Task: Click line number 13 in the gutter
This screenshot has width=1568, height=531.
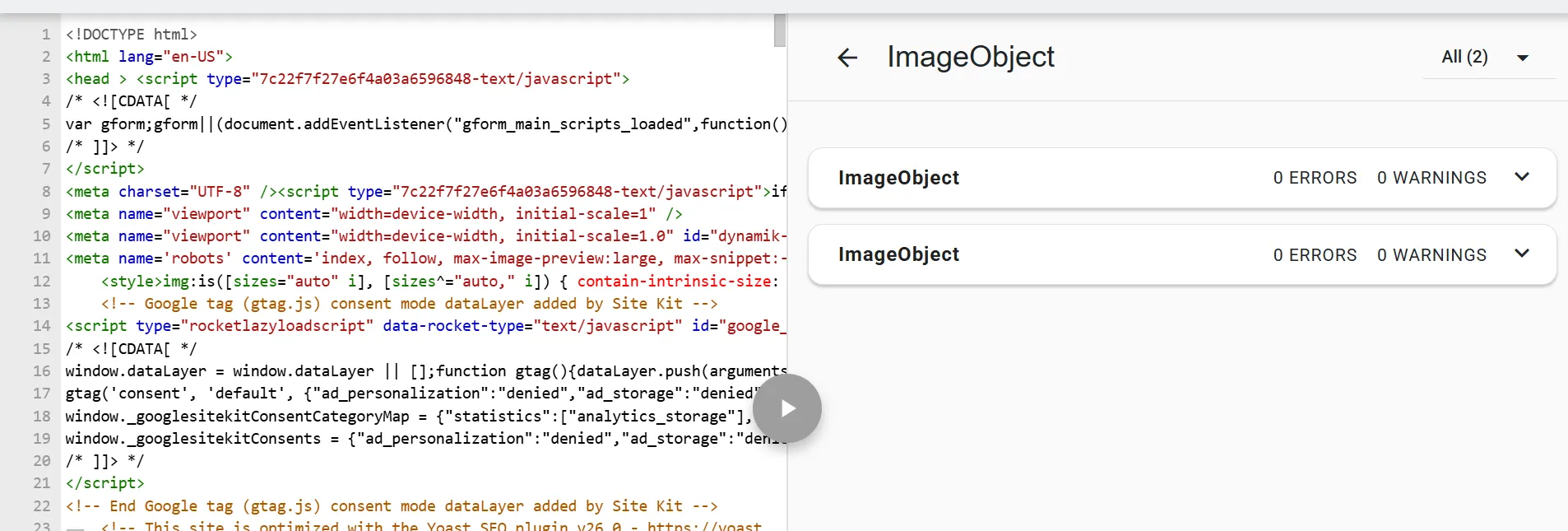Action: tap(42, 304)
